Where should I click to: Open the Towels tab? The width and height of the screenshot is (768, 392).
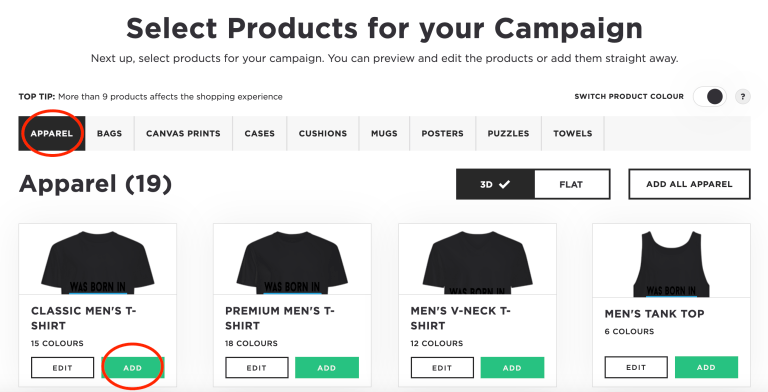(x=573, y=133)
